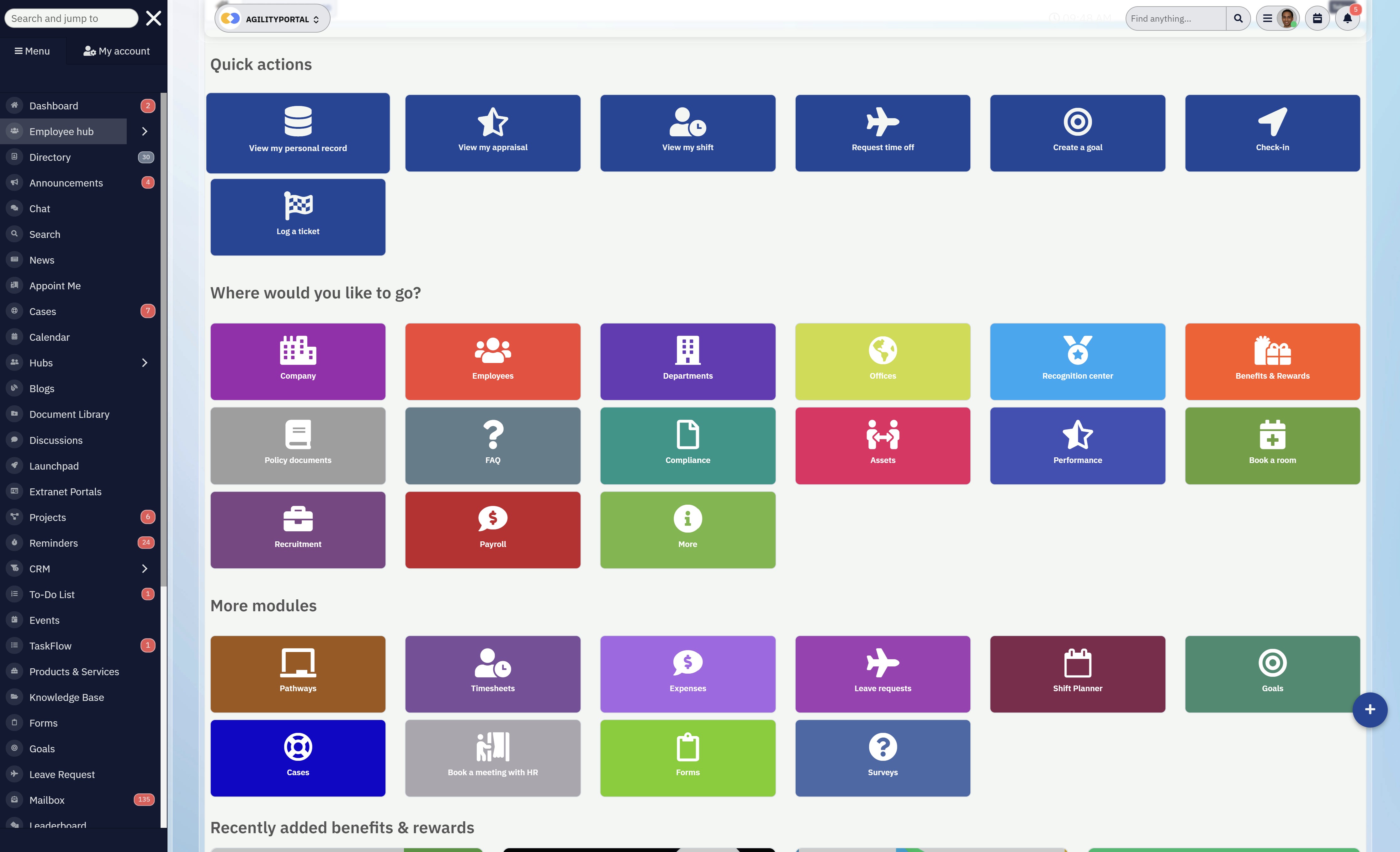The height and width of the screenshot is (852, 1400).
Task: Open the Shift Planner module tile
Action: (1077, 674)
